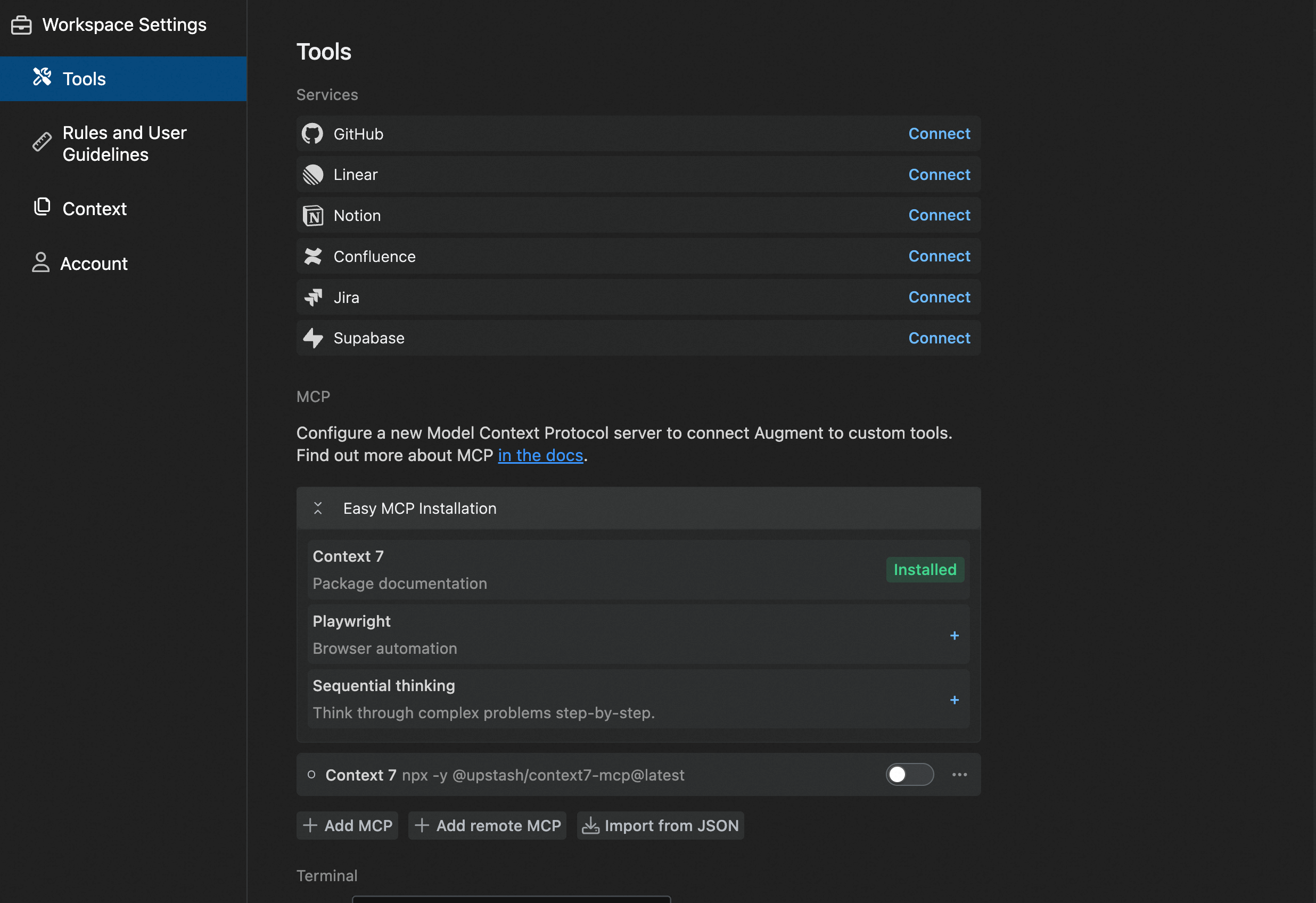This screenshot has height=903, width=1316.
Task: Click the 'Services' section label
Action: [327, 95]
